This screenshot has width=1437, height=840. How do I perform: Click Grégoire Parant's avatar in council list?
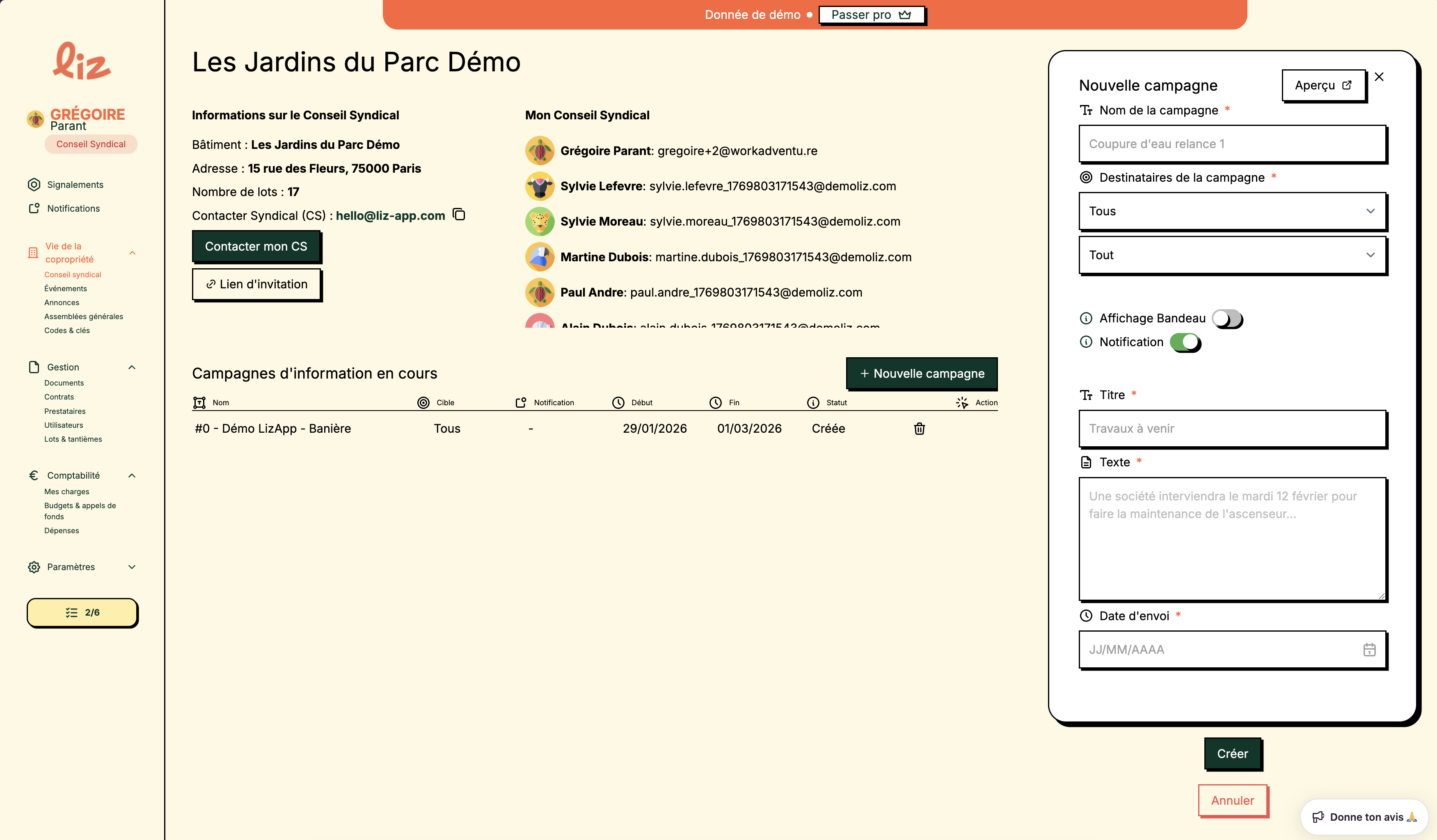coord(540,151)
